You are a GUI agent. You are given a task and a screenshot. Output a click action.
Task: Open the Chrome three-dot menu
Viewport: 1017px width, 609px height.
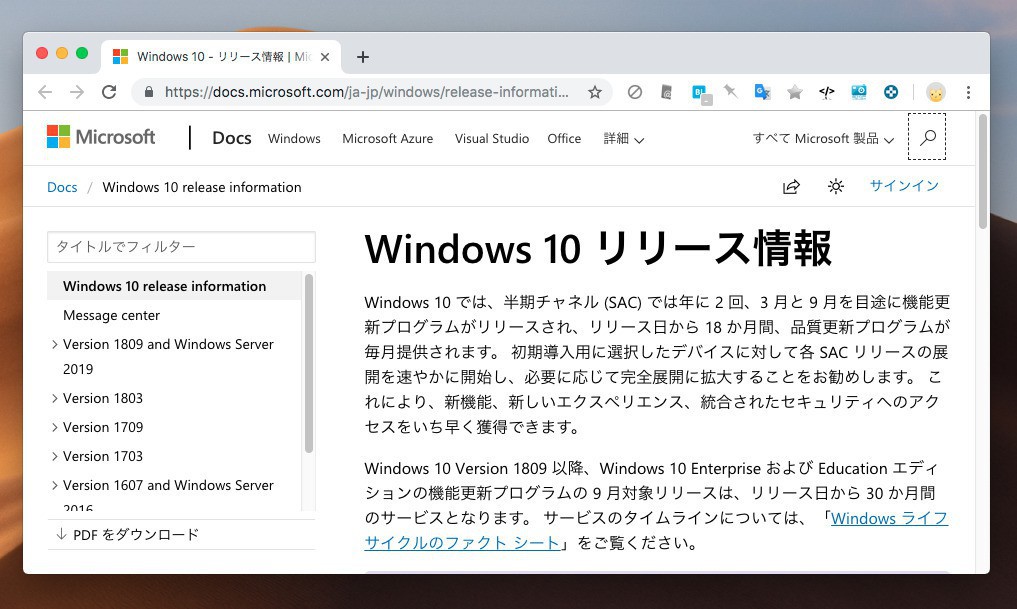[x=968, y=92]
